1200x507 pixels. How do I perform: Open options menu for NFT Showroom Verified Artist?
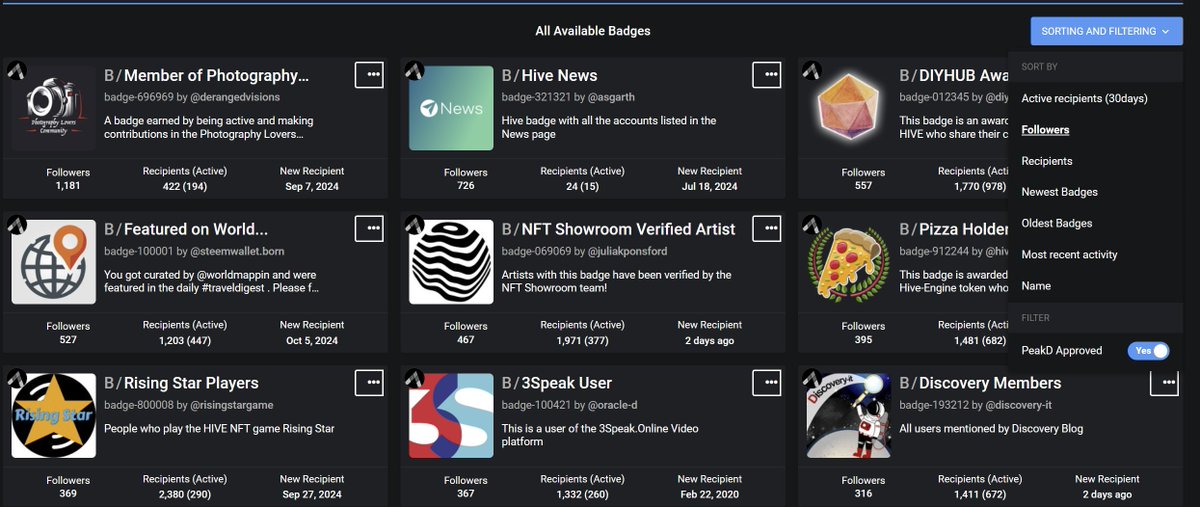click(766, 229)
